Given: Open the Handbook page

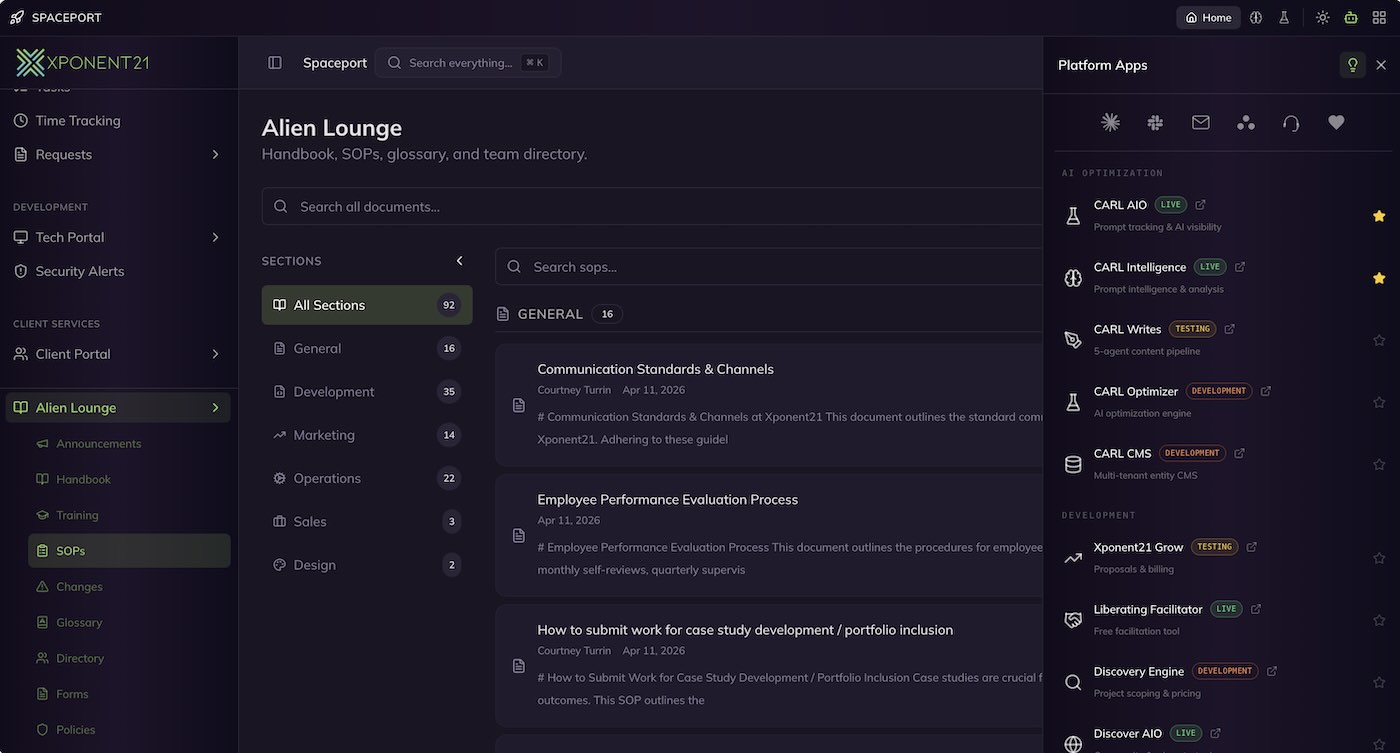Looking at the screenshot, I should 130,480.
